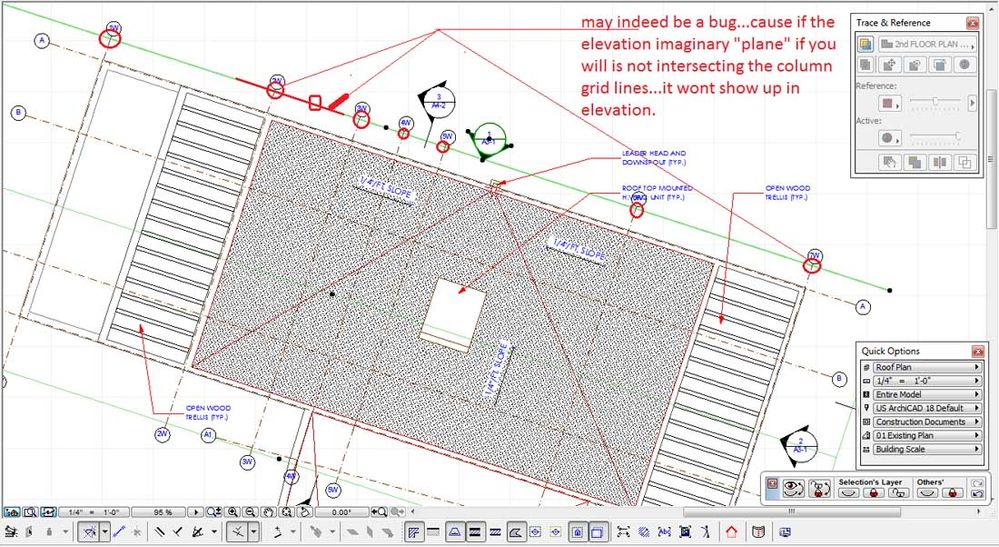Select the Parallel constraint icon
The width and height of the screenshot is (999, 547).
[159, 532]
